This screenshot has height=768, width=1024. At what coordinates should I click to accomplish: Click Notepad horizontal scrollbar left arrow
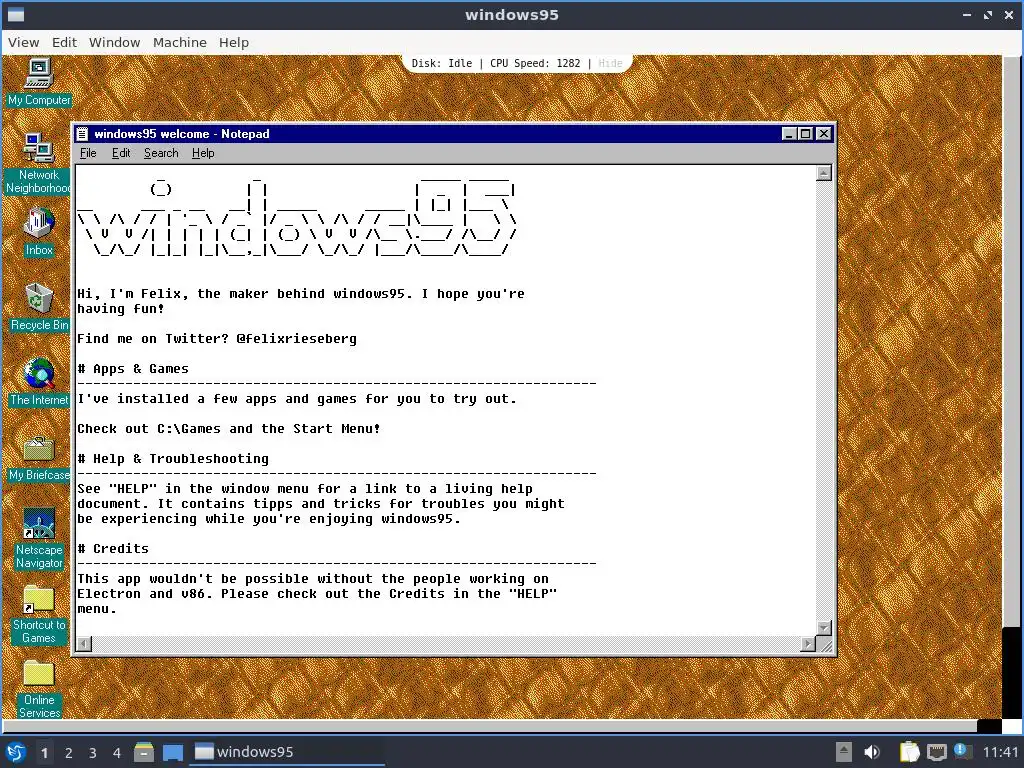tap(84, 644)
